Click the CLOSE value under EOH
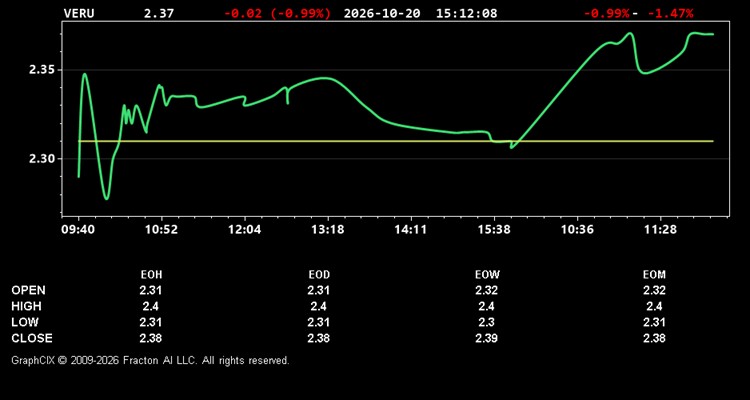This screenshot has width=750, height=400. pyautogui.click(x=151, y=338)
